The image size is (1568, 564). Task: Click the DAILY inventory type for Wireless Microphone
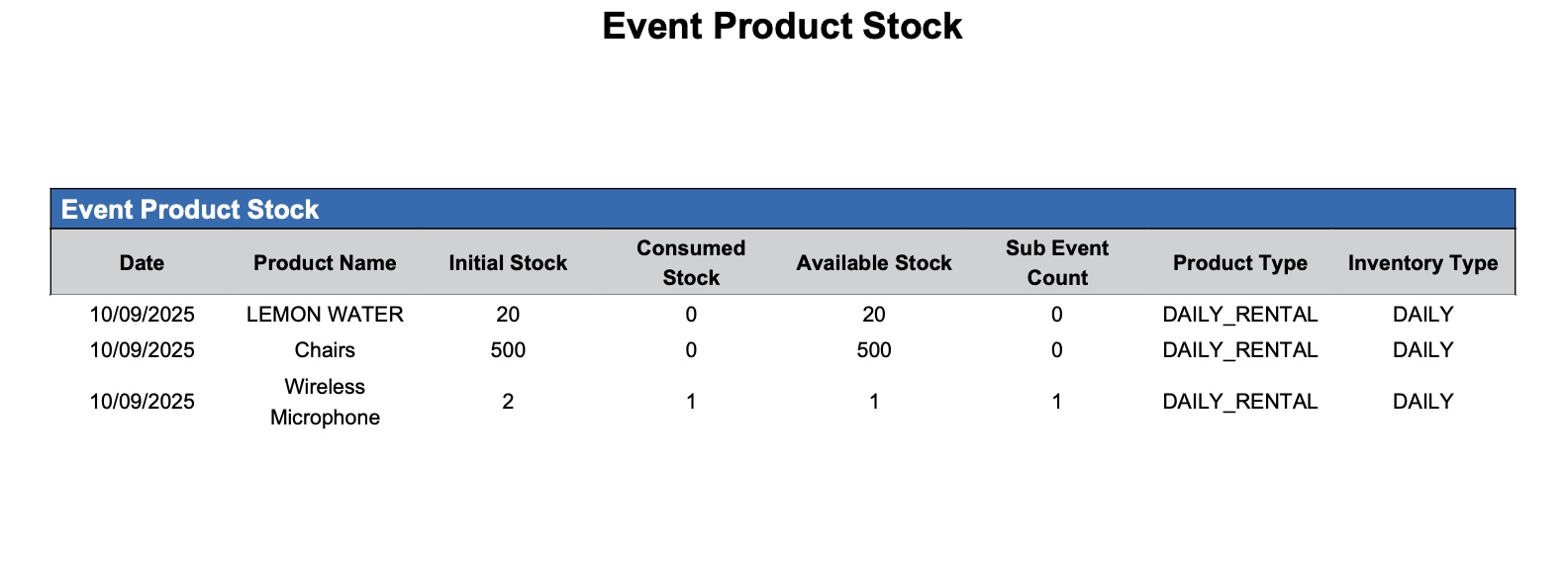(1422, 402)
